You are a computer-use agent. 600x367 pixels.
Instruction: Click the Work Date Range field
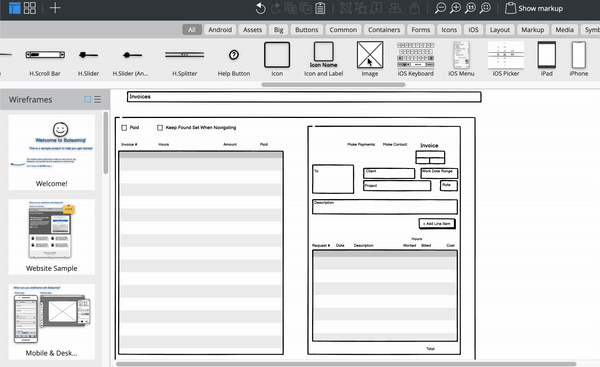(x=439, y=173)
